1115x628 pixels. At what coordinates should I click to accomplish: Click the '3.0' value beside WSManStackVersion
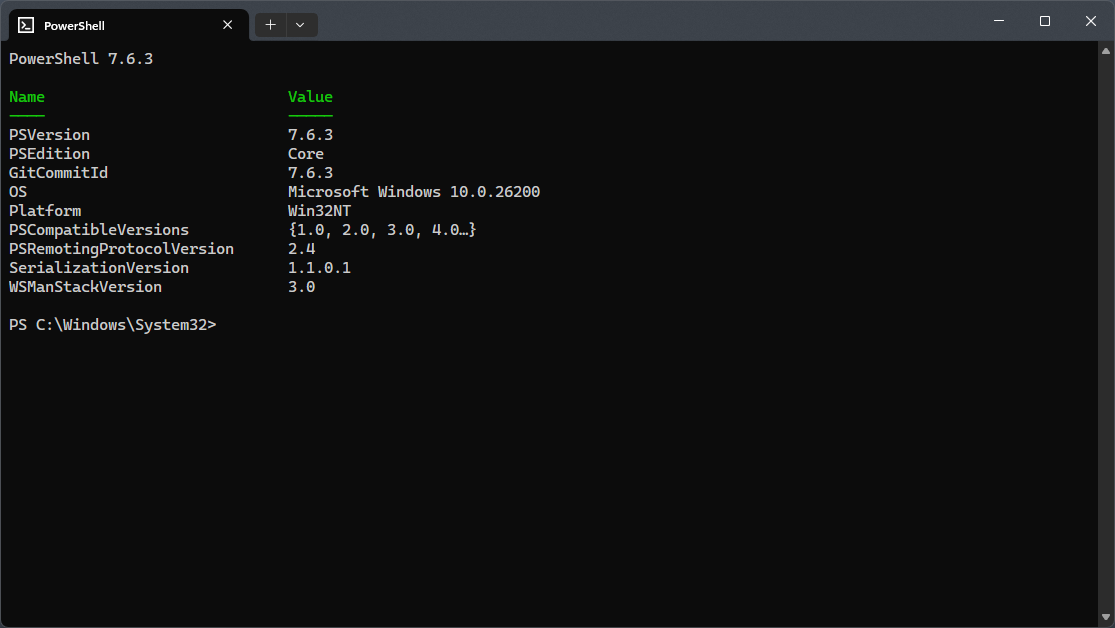(302, 287)
